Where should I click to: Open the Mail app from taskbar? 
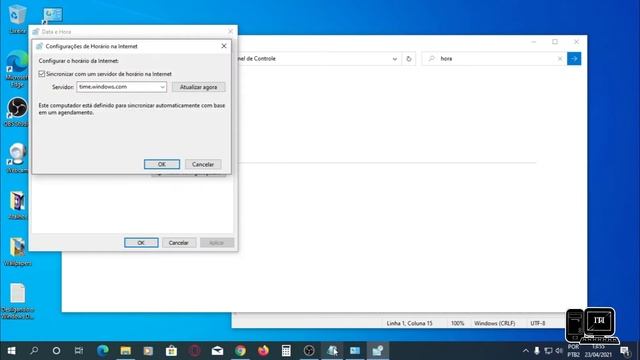pos(217,351)
